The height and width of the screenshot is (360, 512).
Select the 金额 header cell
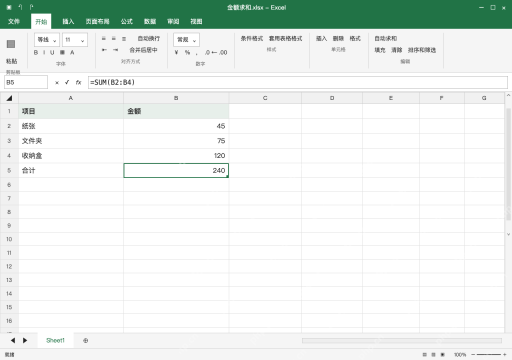(176, 111)
